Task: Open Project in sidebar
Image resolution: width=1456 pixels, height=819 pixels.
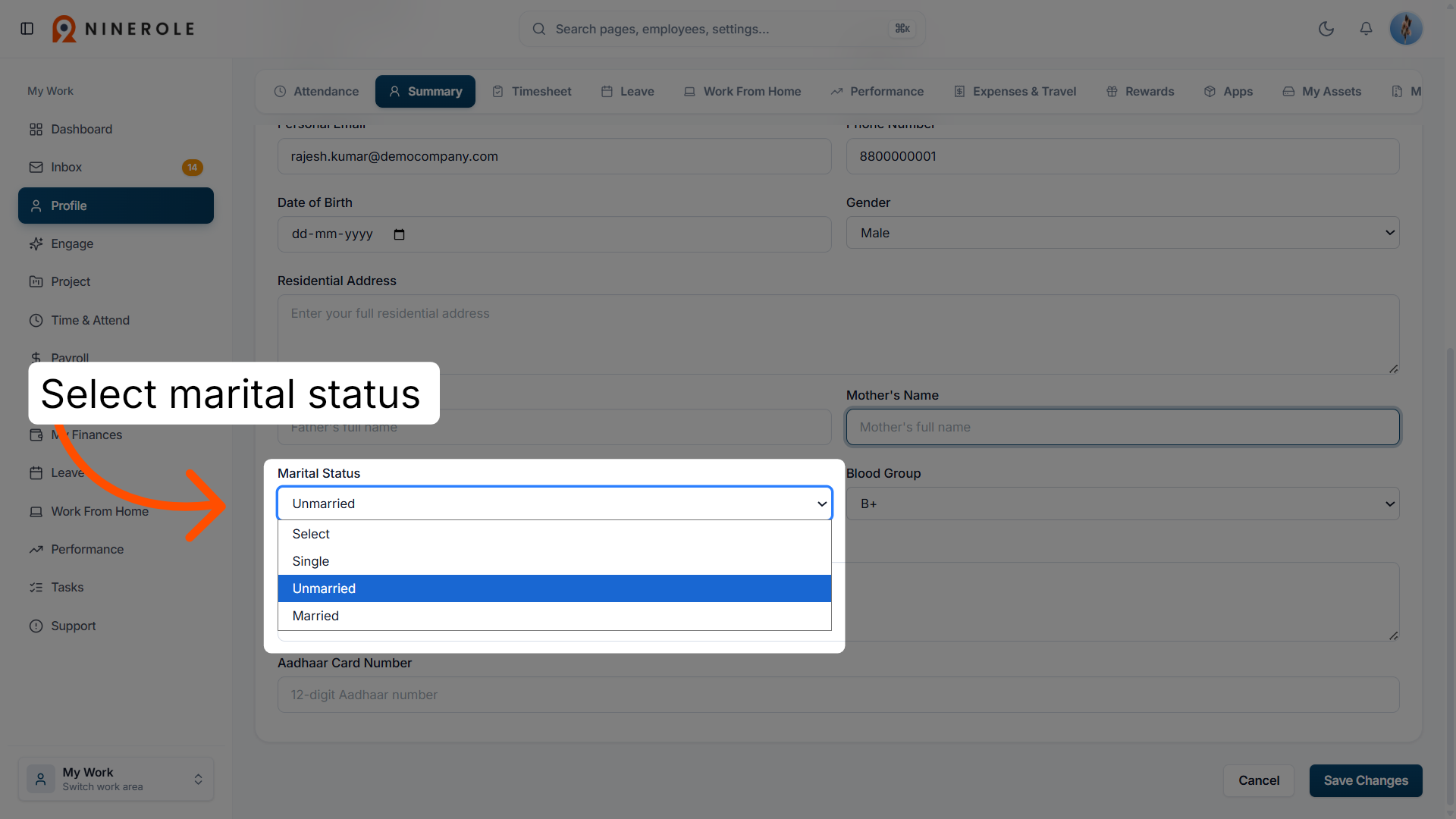Action: (x=116, y=281)
